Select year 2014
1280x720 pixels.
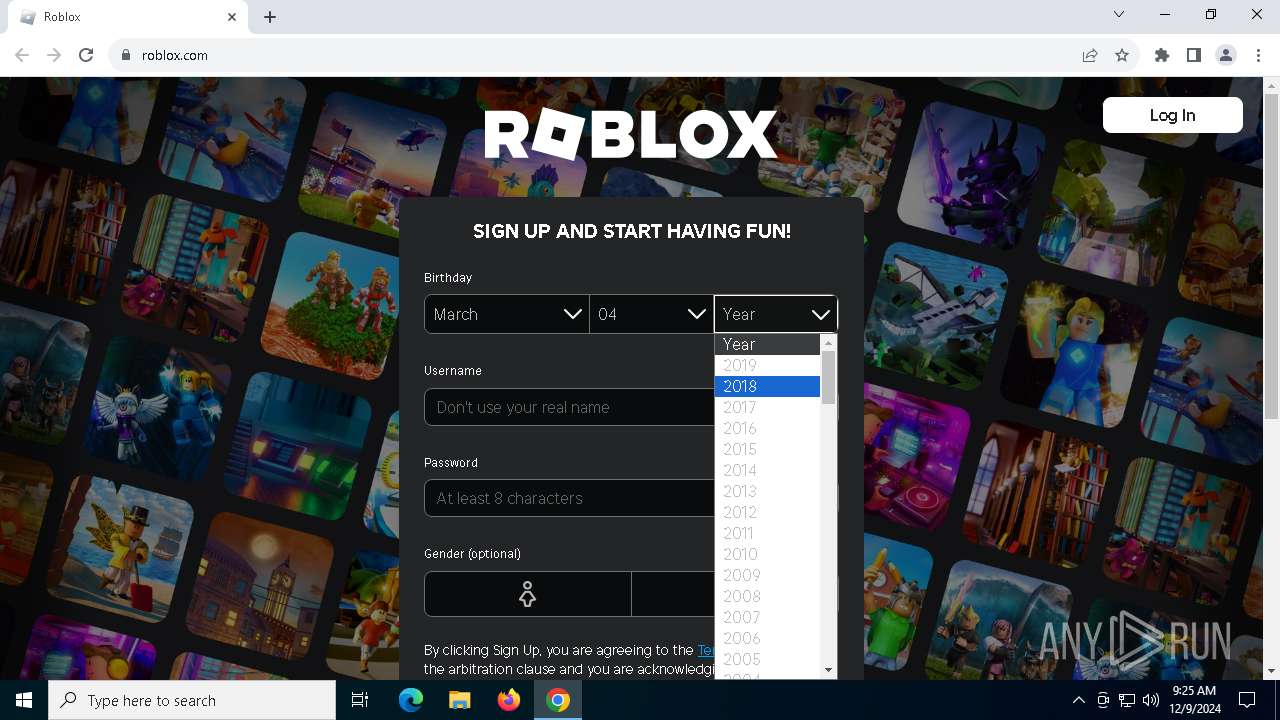pyautogui.click(x=768, y=470)
